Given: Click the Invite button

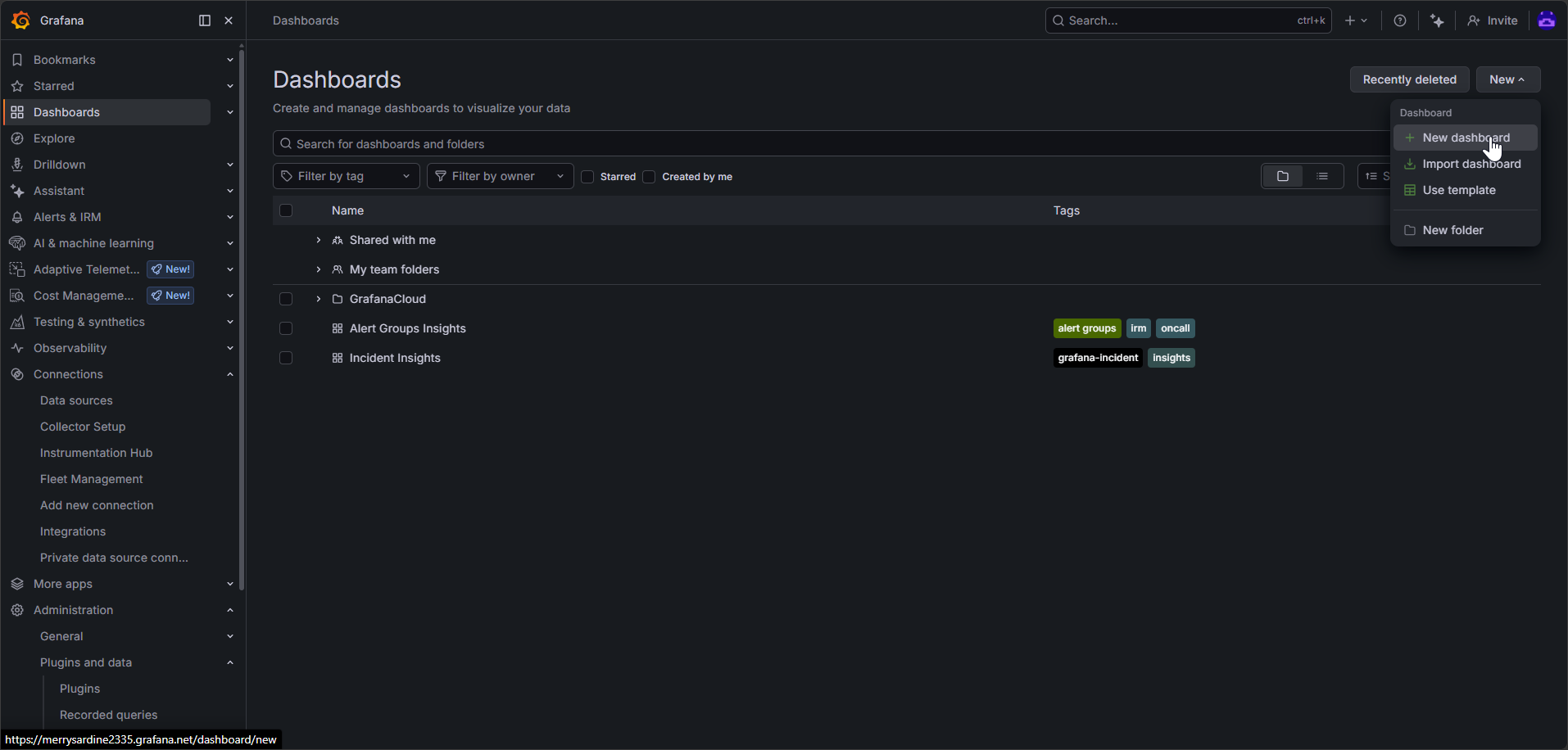Looking at the screenshot, I should click(1493, 20).
